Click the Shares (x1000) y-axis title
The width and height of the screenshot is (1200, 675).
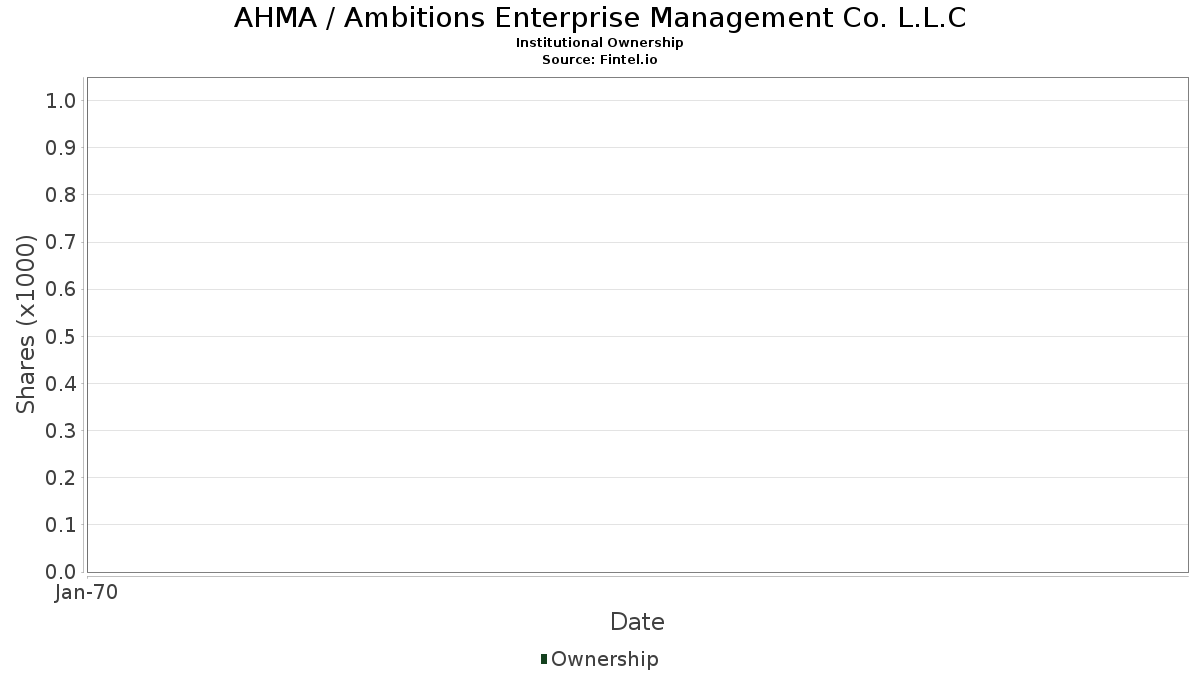(26, 324)
